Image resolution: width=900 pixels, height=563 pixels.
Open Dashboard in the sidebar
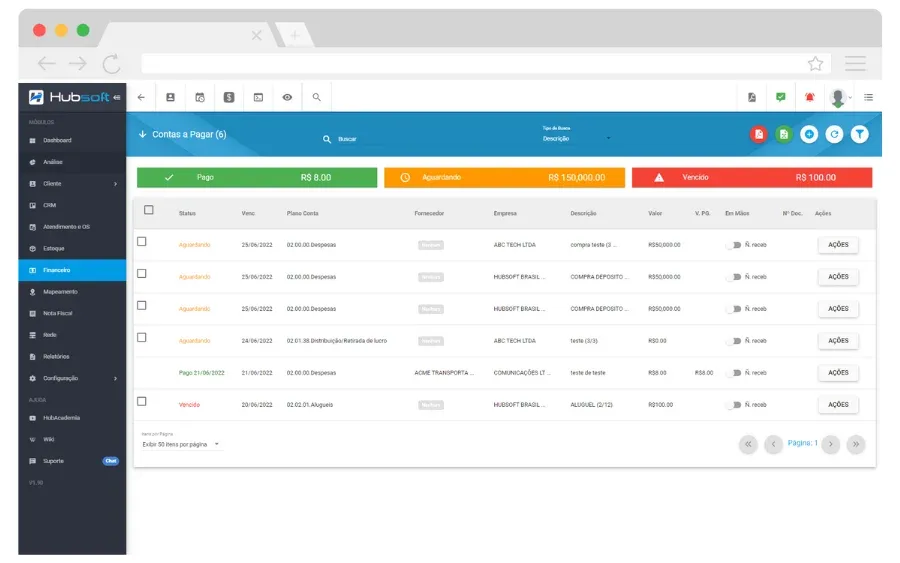click(x=72, y=141)
